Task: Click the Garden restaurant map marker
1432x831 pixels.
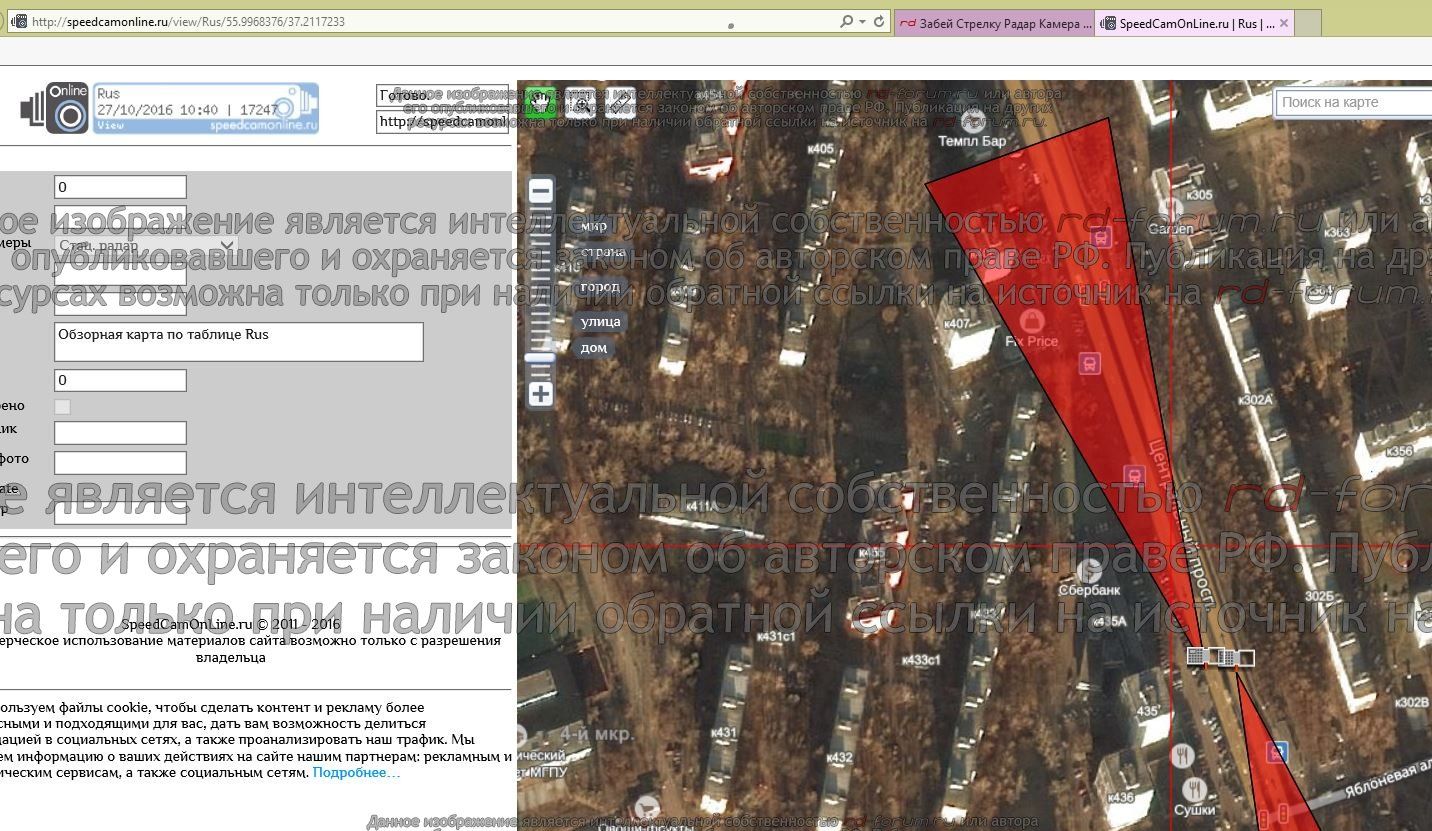Action: [x=1171, y=208]
